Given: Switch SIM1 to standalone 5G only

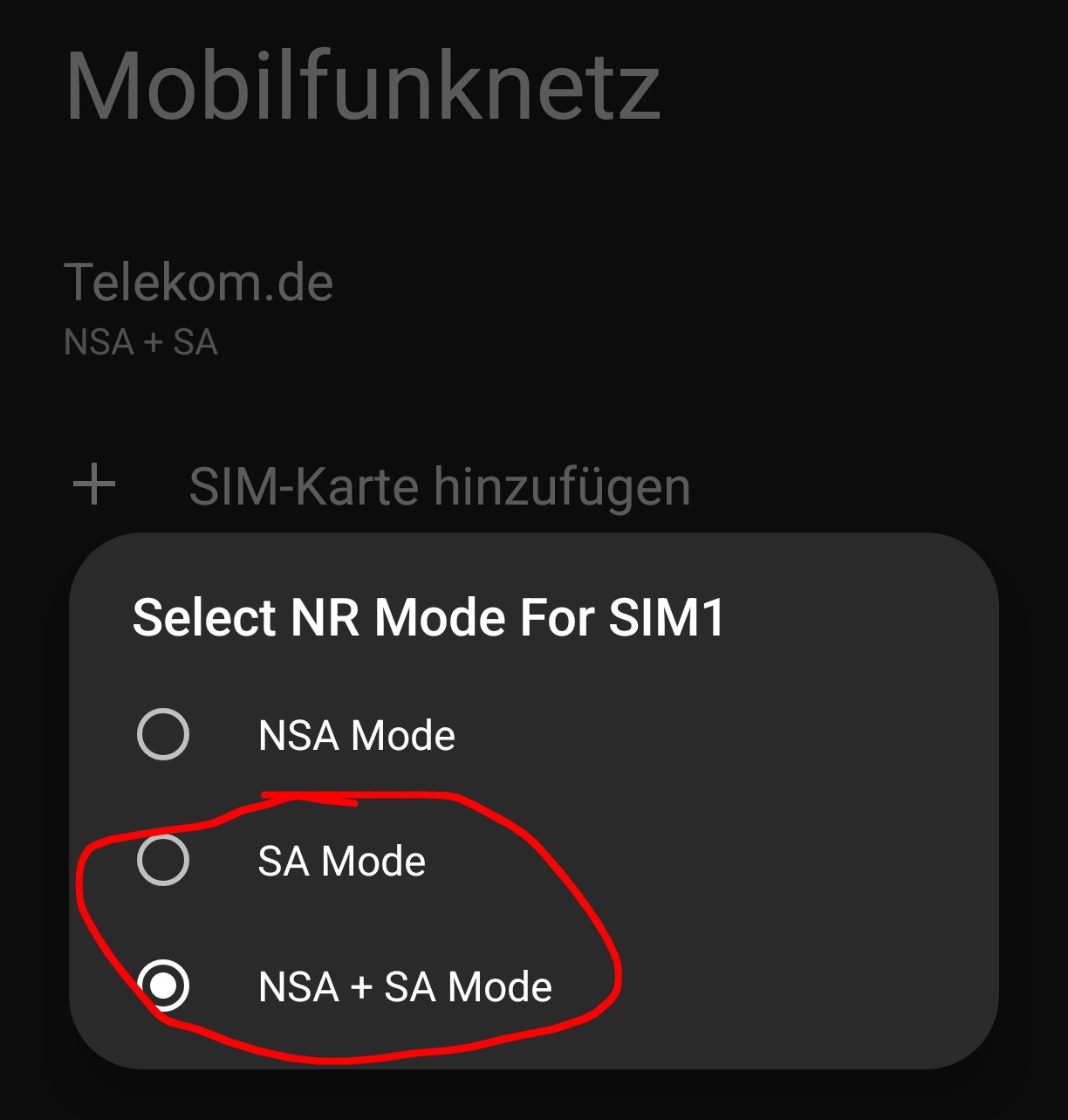Looking at the screenshot, I should pos(163,860).
